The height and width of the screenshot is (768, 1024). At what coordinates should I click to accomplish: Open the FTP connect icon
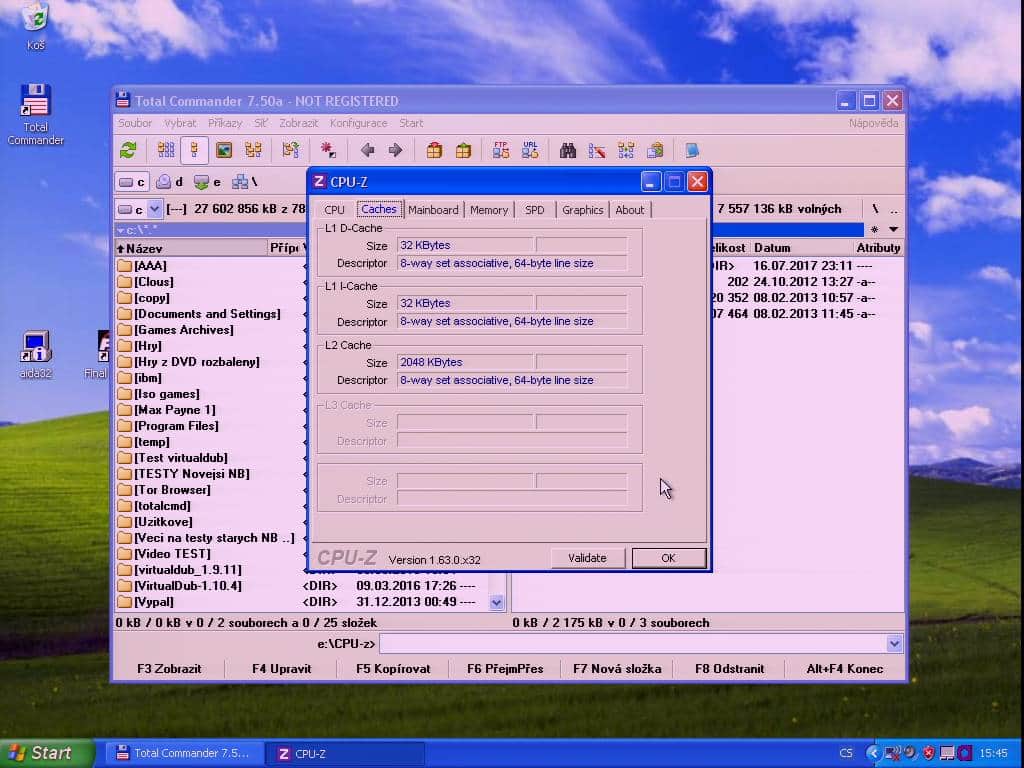502,151
